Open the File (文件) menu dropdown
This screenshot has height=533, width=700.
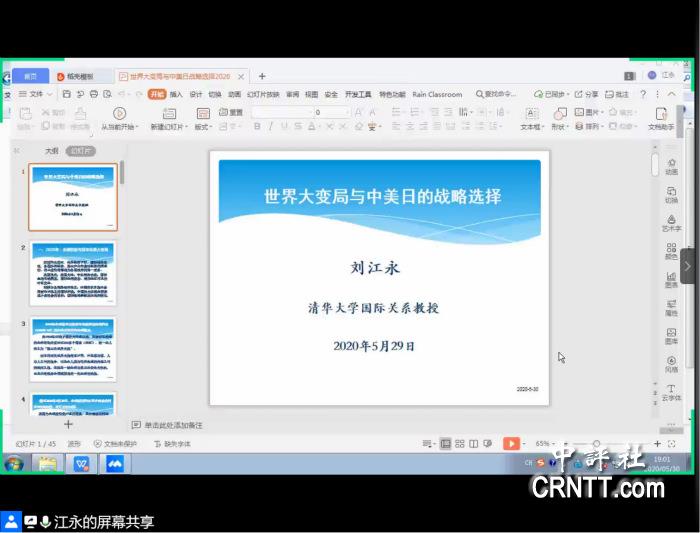coord(36,94)
